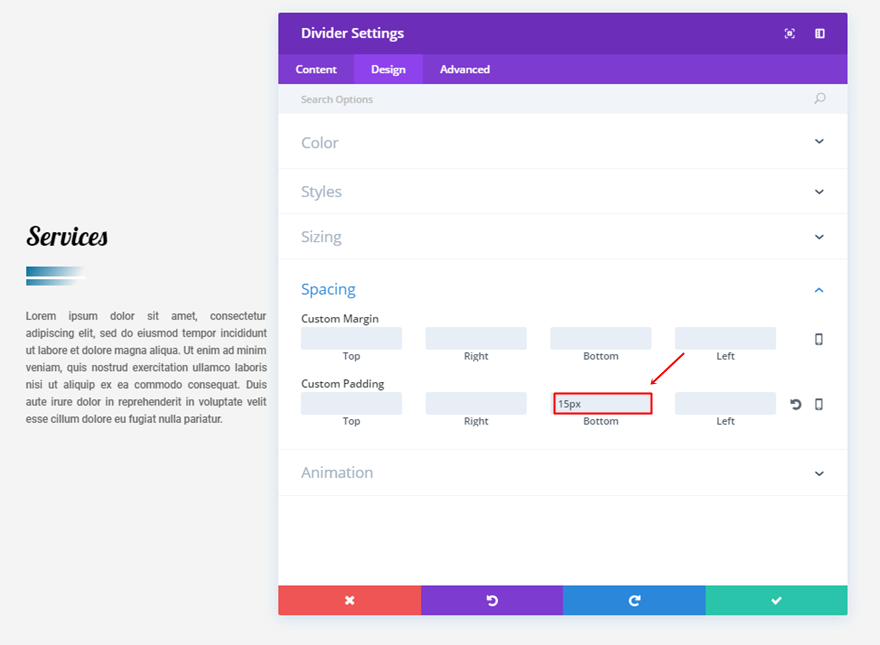
Task: Click the search magnifier icon
Action: (x=820, y=99)
